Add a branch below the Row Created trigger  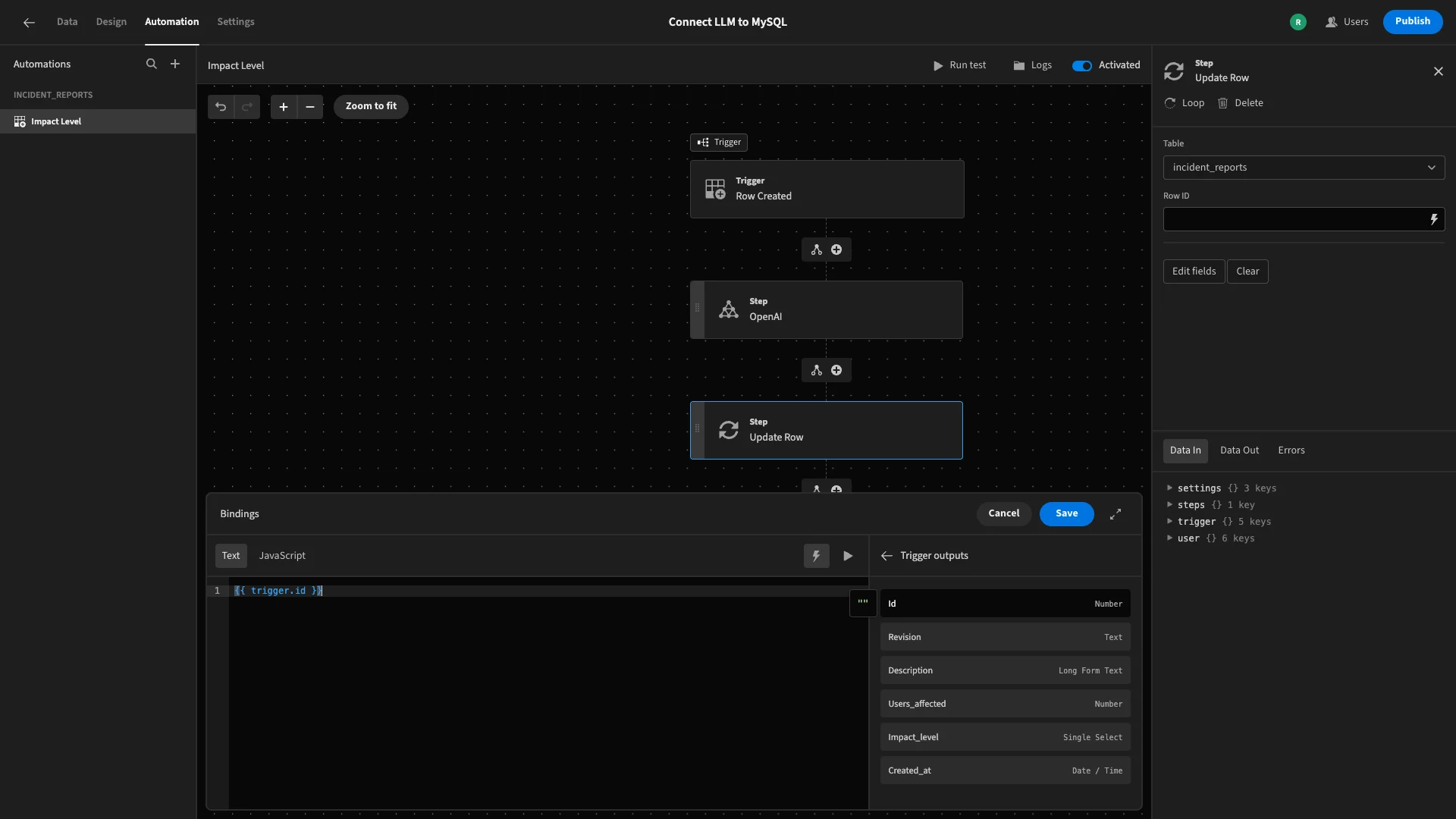817,249
